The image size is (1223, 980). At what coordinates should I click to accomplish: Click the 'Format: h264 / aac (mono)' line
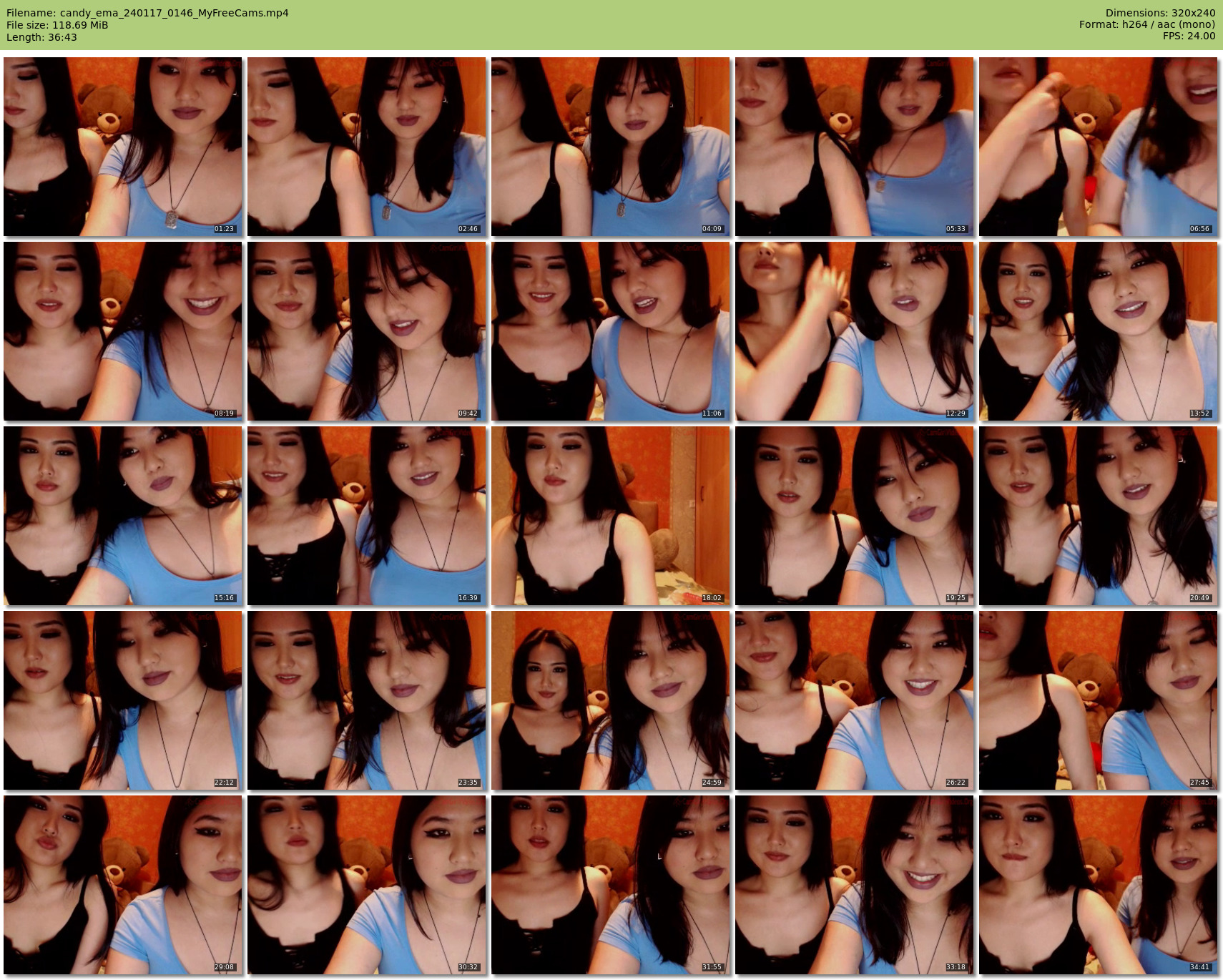(x=1147, y=24)
